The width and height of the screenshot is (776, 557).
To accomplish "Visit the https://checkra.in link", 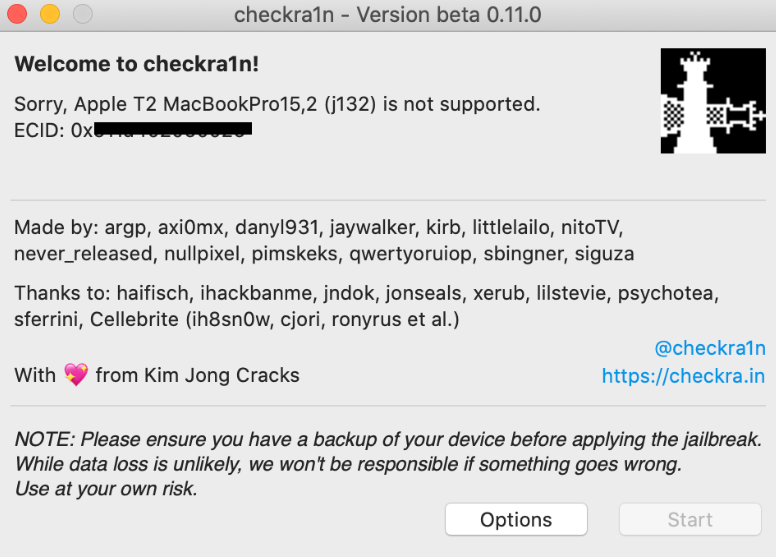I will pos(683,376).
